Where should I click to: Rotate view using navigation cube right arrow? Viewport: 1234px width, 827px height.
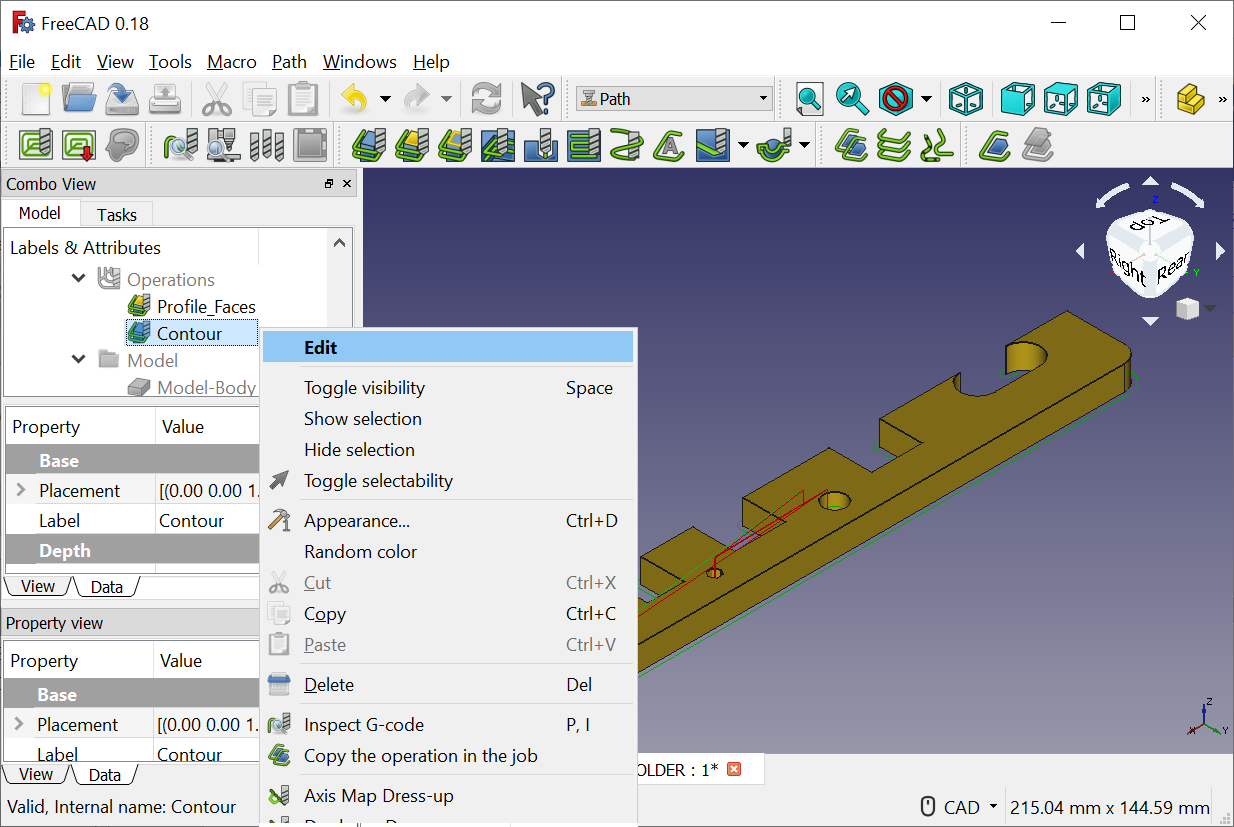(x=1220, y=251)
